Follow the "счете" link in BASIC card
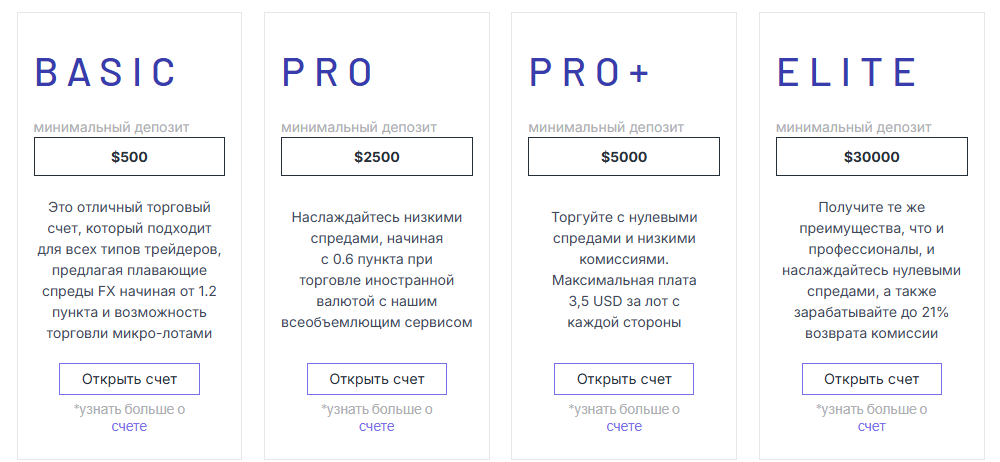1000x462 pixels. tap(129, 426)
